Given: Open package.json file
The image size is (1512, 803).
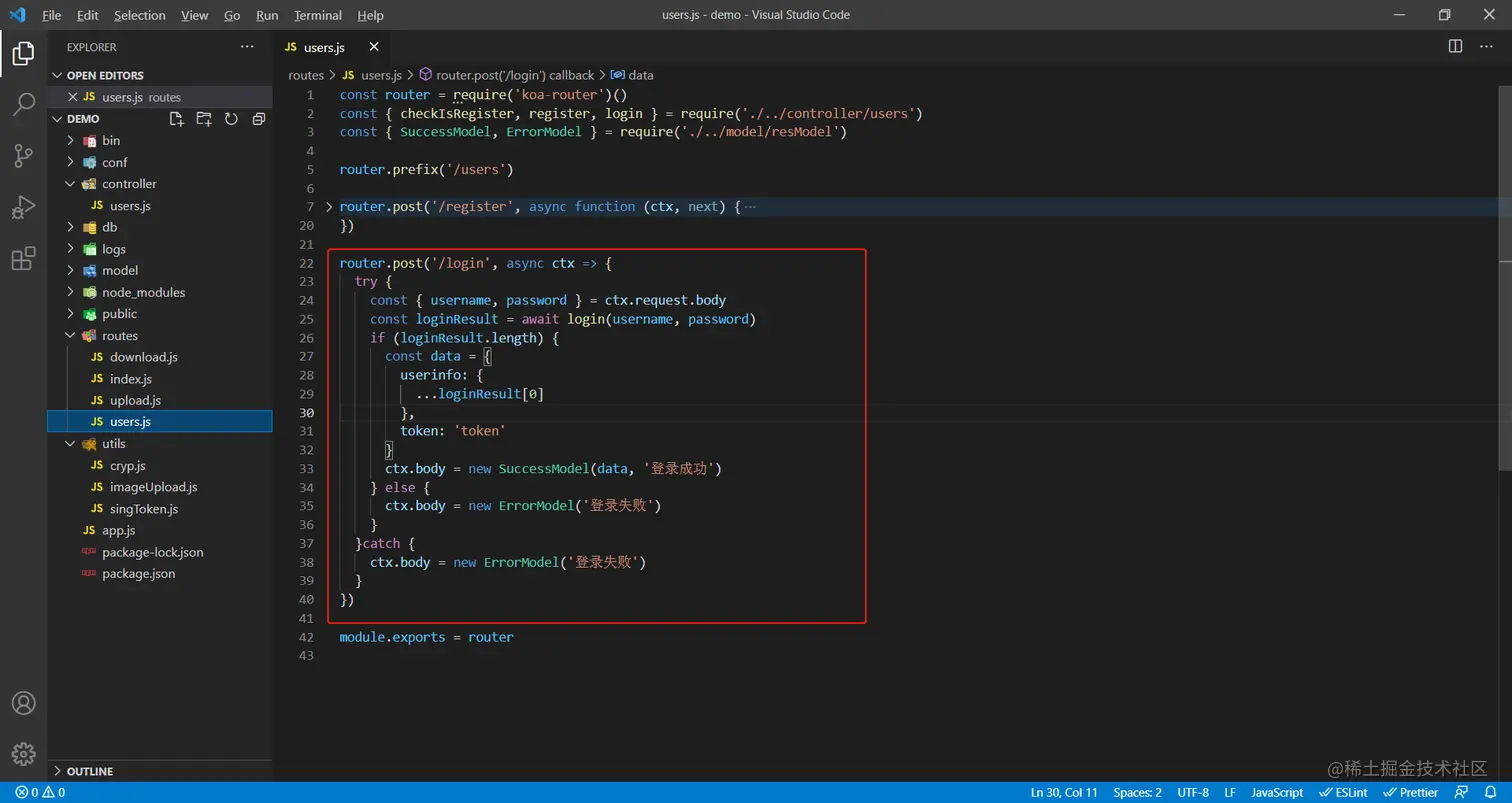Looking at the screenshot, I should 138,574.
